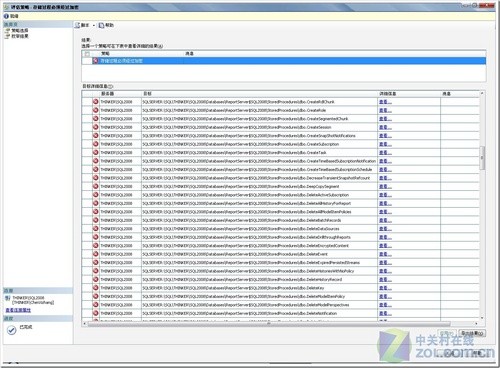Open View details link for dbo.CreateTask
The height and width of the screenshot is (368, 500).
tap(385, 152)
